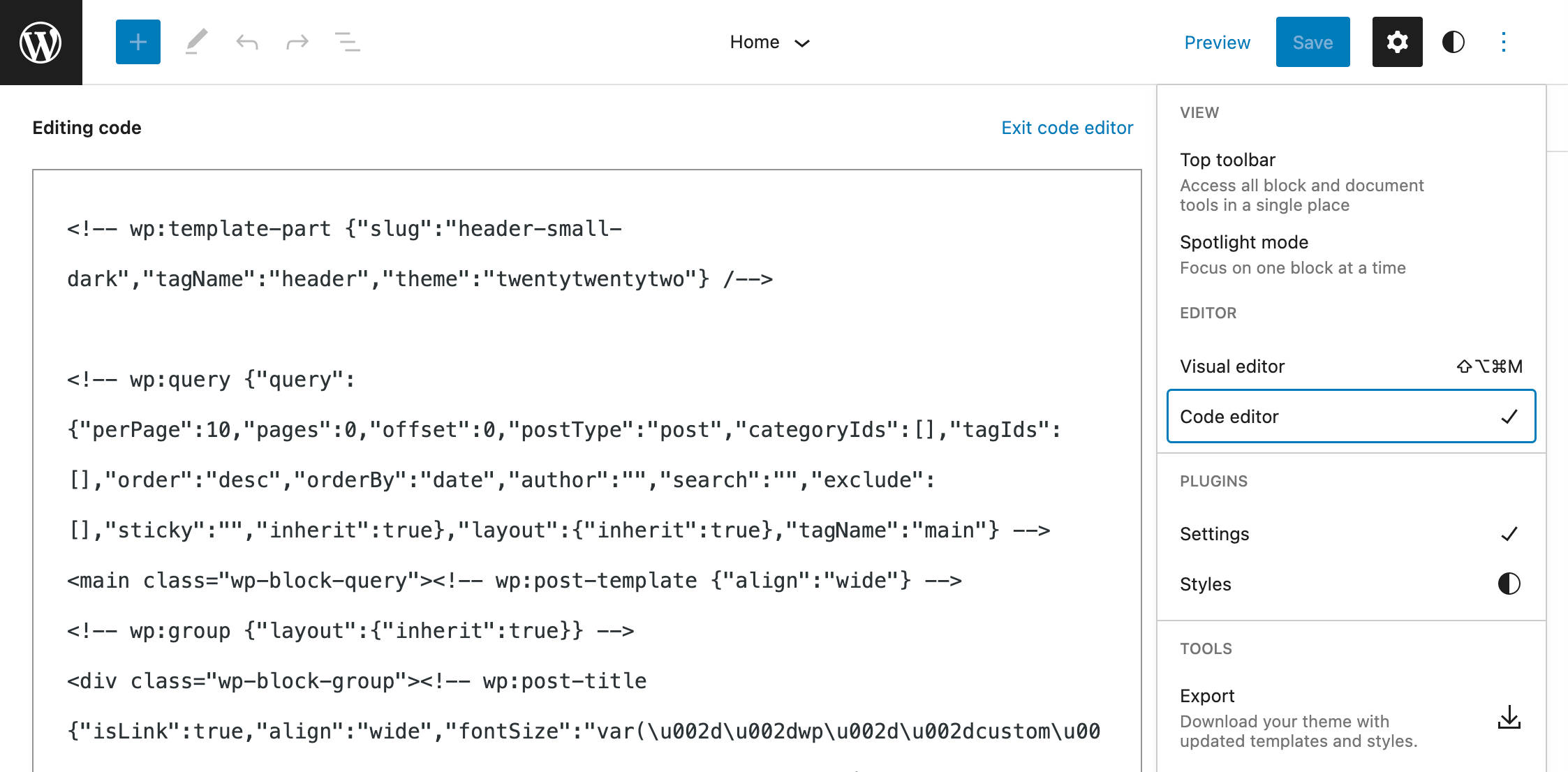1568x772 pixels.
Task: Click the Export download icon
Action: (1509, 716)
